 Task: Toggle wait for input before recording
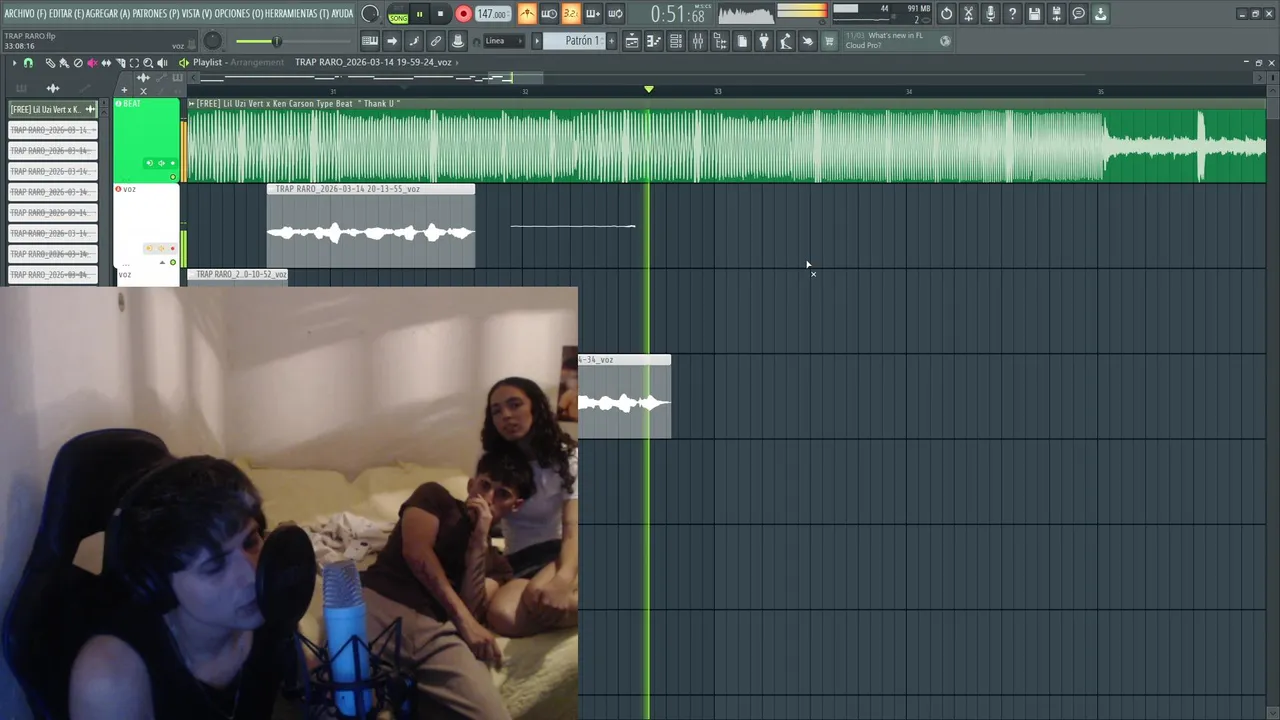549,14
